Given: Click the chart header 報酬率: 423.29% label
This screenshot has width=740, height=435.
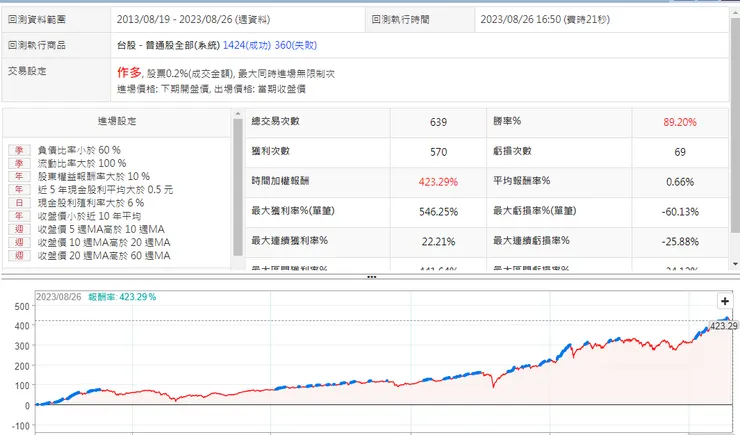Looking at the screenshot, I should click(122, 297).
